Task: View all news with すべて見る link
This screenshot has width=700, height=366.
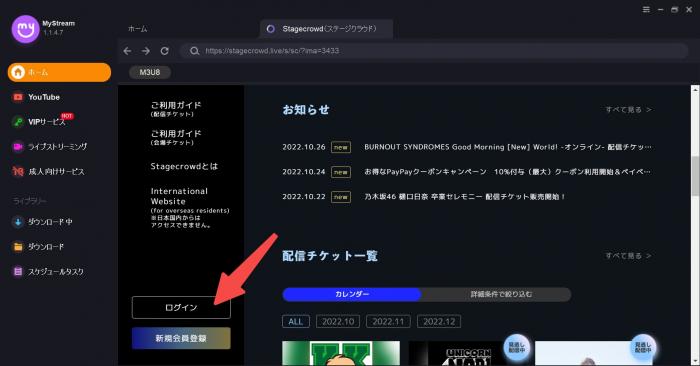Action: point(628,109)
